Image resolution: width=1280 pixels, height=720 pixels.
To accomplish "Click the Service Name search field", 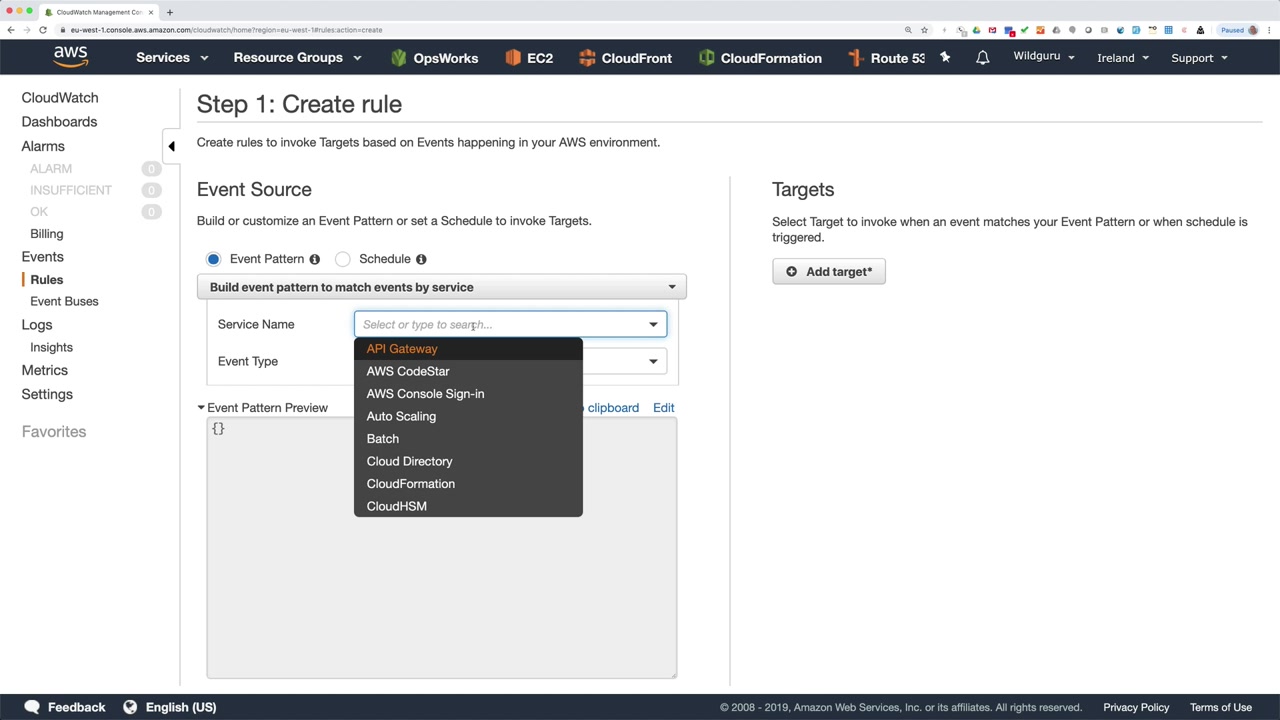I will click(500, 324).
